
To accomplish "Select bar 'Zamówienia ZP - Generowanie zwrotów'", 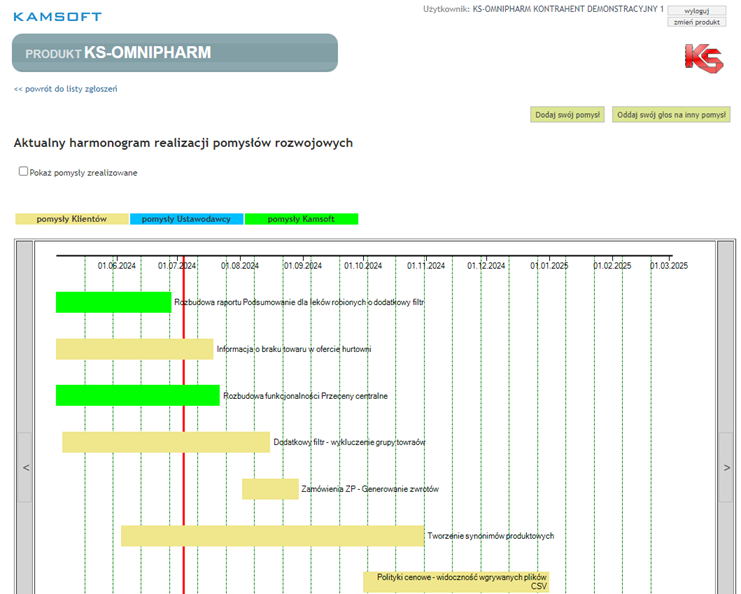I will [270, 489].
